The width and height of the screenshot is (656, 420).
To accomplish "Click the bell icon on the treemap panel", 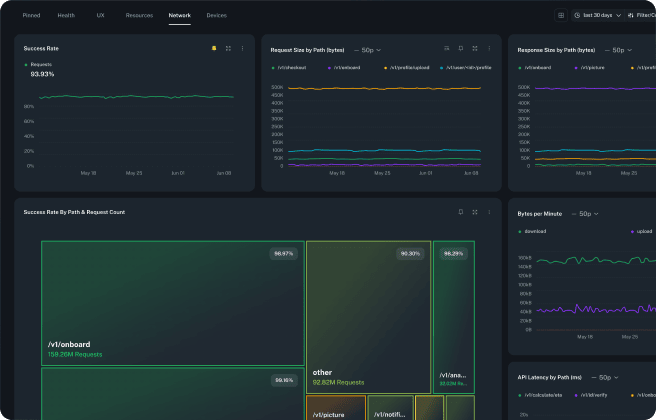I will (460, 212).
